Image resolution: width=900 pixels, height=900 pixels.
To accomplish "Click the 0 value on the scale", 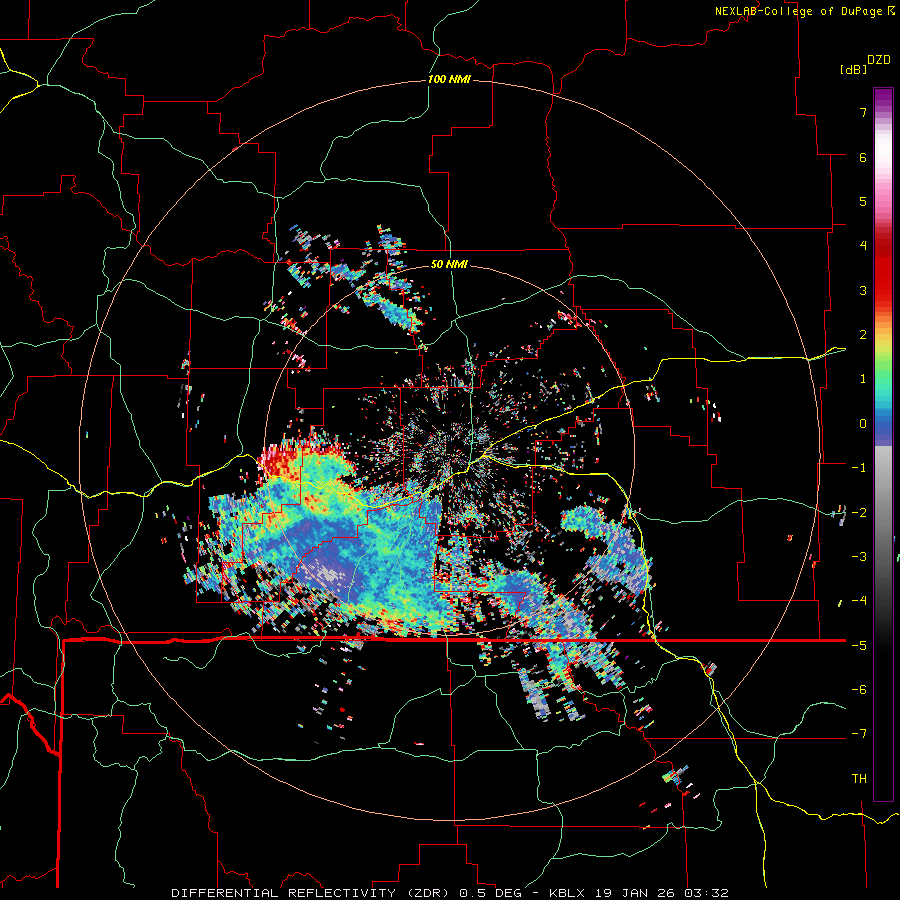I will [x=863, y=424].
